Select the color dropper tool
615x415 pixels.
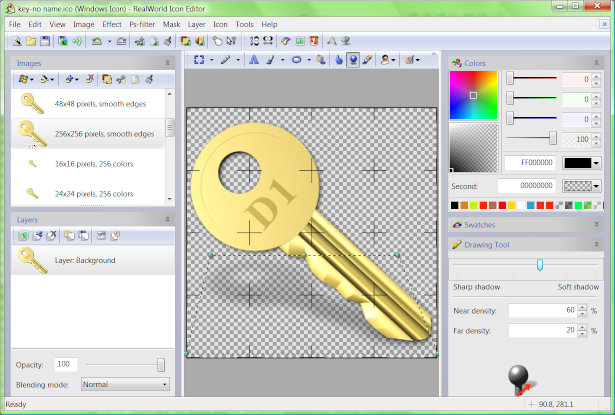click(x=367, y=60)
